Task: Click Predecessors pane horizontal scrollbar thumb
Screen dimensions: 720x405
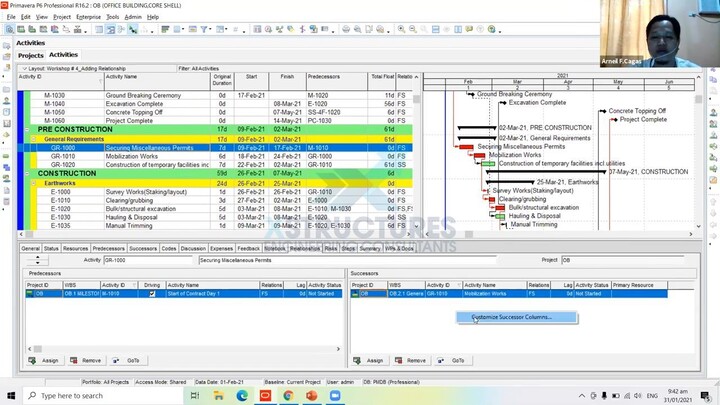Action: (38, 349)
